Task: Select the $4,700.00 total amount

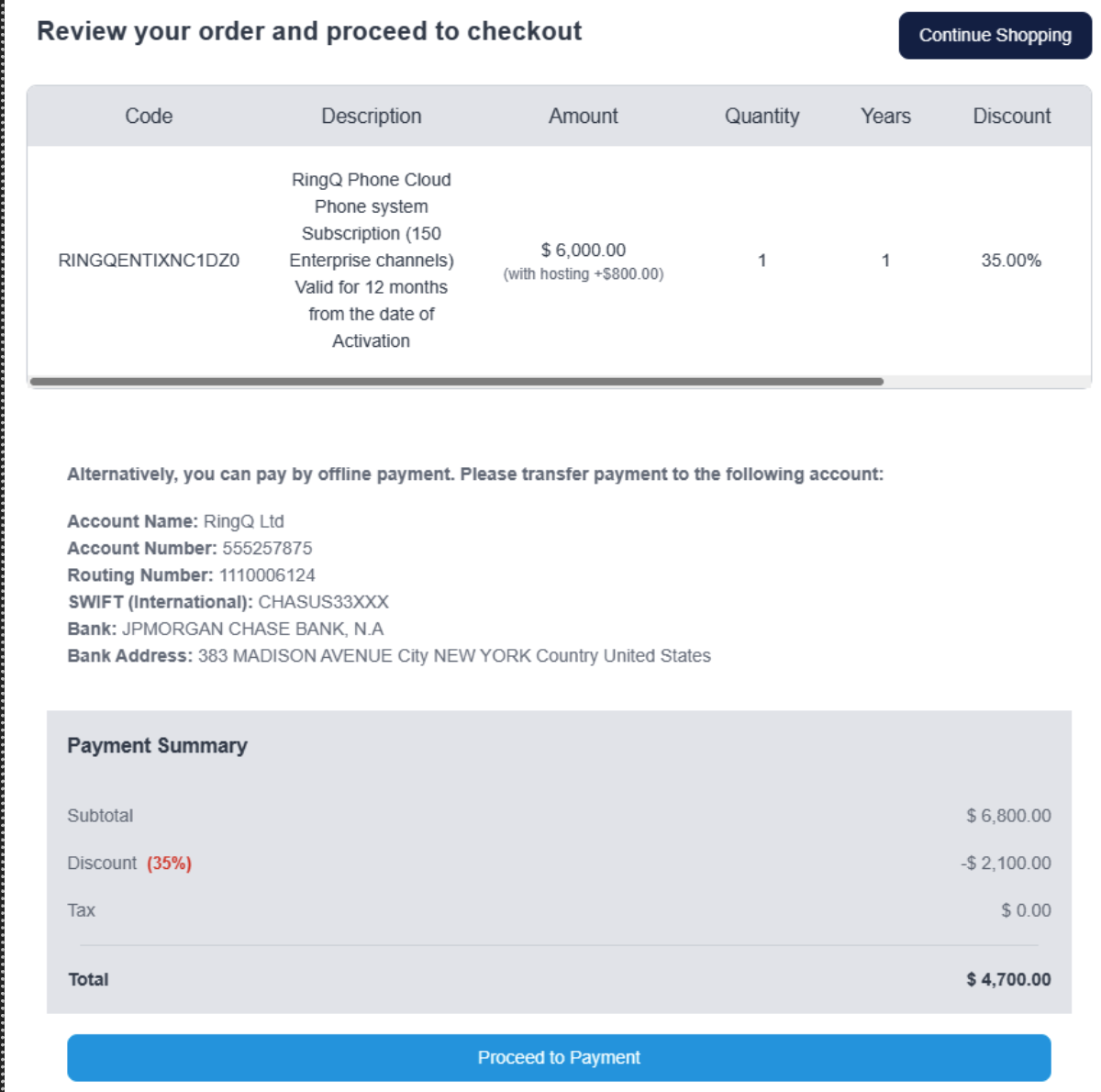Action: coord(1007,979)
